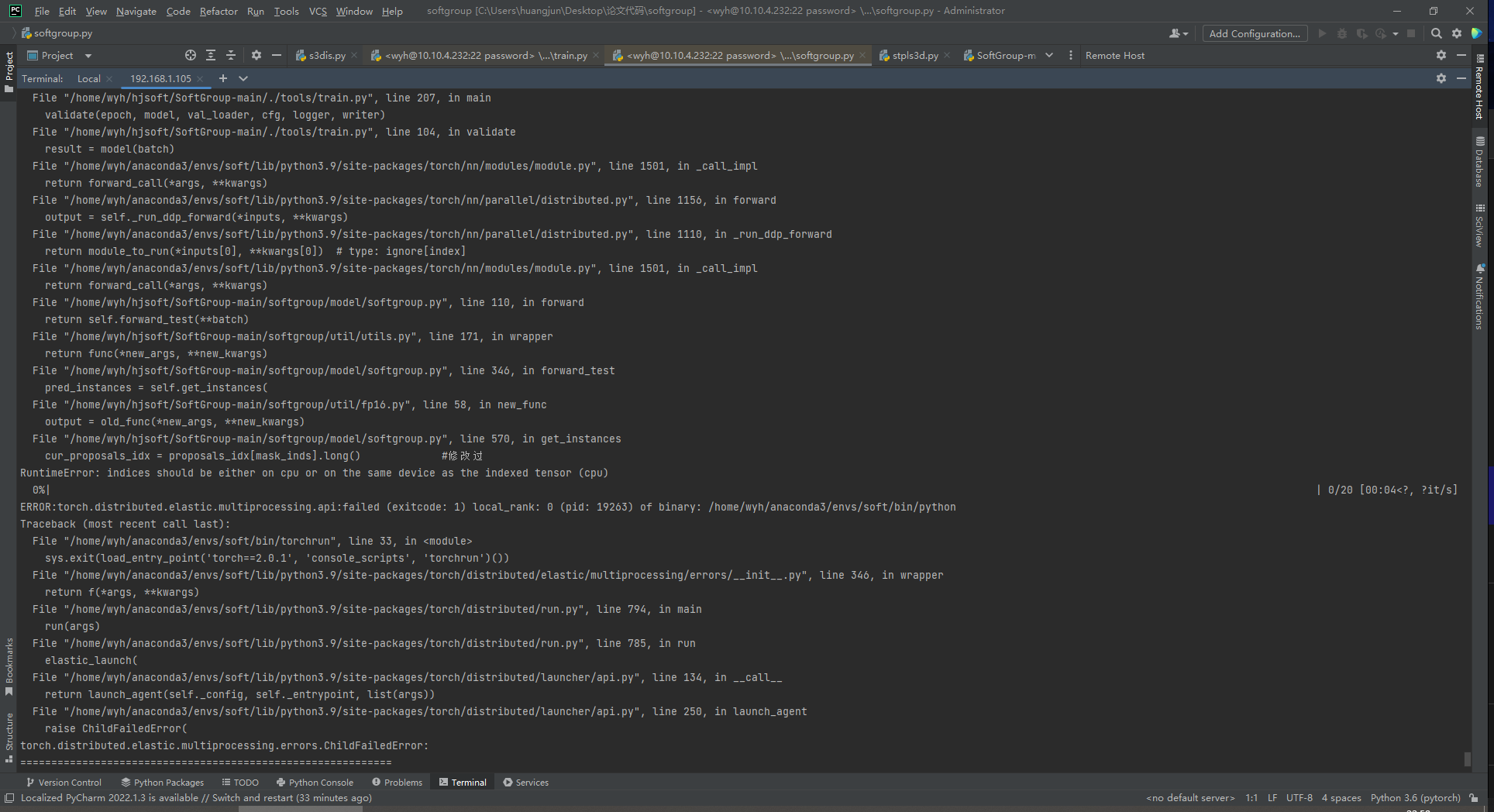Collapse all nodes in the Project panel
Viewport: 1494px width, 812px height.
click(x=230, y=55)
